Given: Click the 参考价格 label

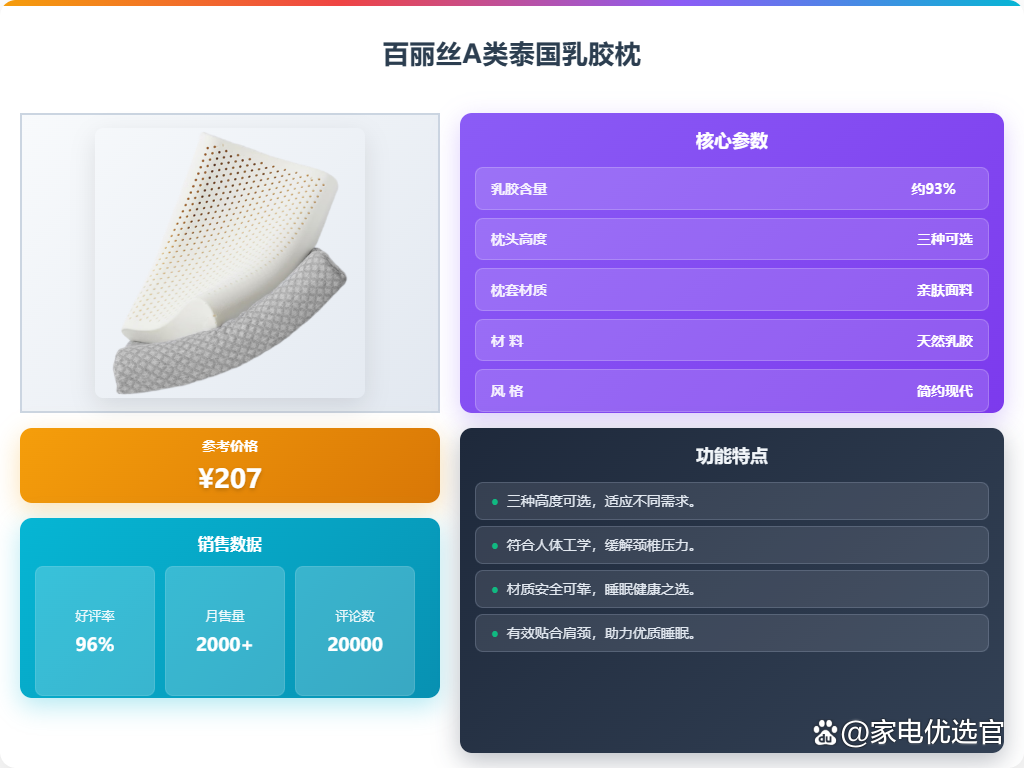Looking at the screenshot, I should (230, 446).
